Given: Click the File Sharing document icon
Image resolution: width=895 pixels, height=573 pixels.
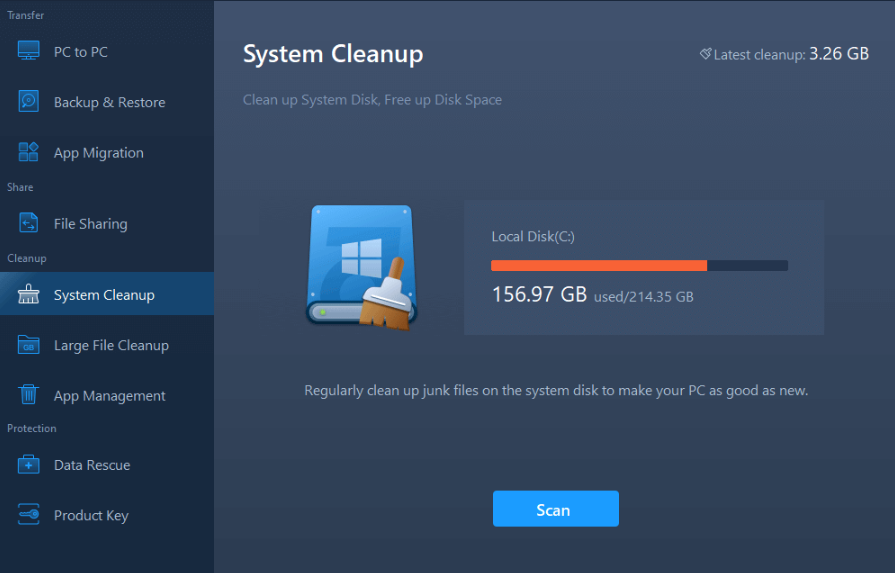Looking at the screenshot, I should (29, 223).
